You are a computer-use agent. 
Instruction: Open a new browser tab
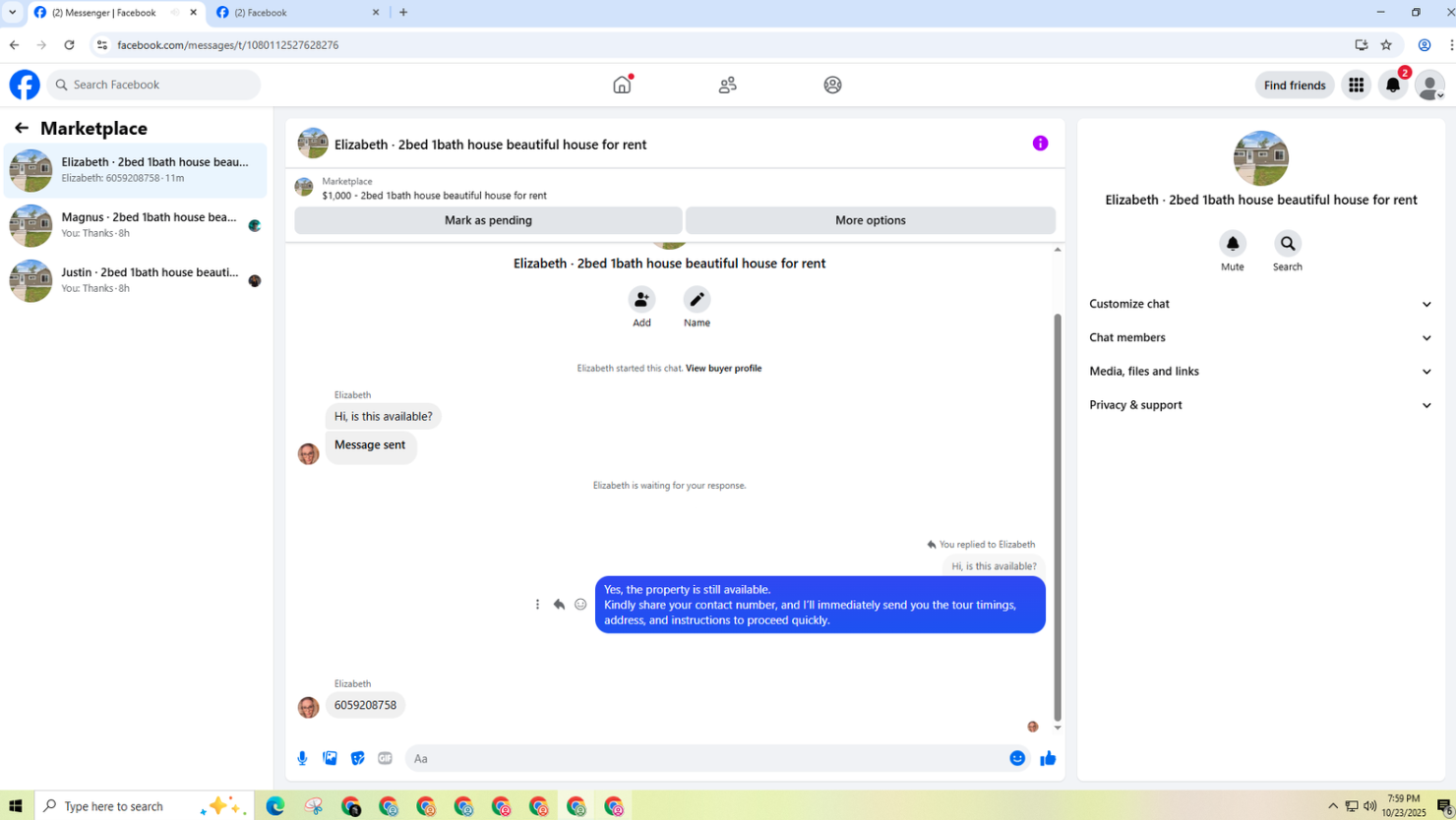click(x=403, y=13)
